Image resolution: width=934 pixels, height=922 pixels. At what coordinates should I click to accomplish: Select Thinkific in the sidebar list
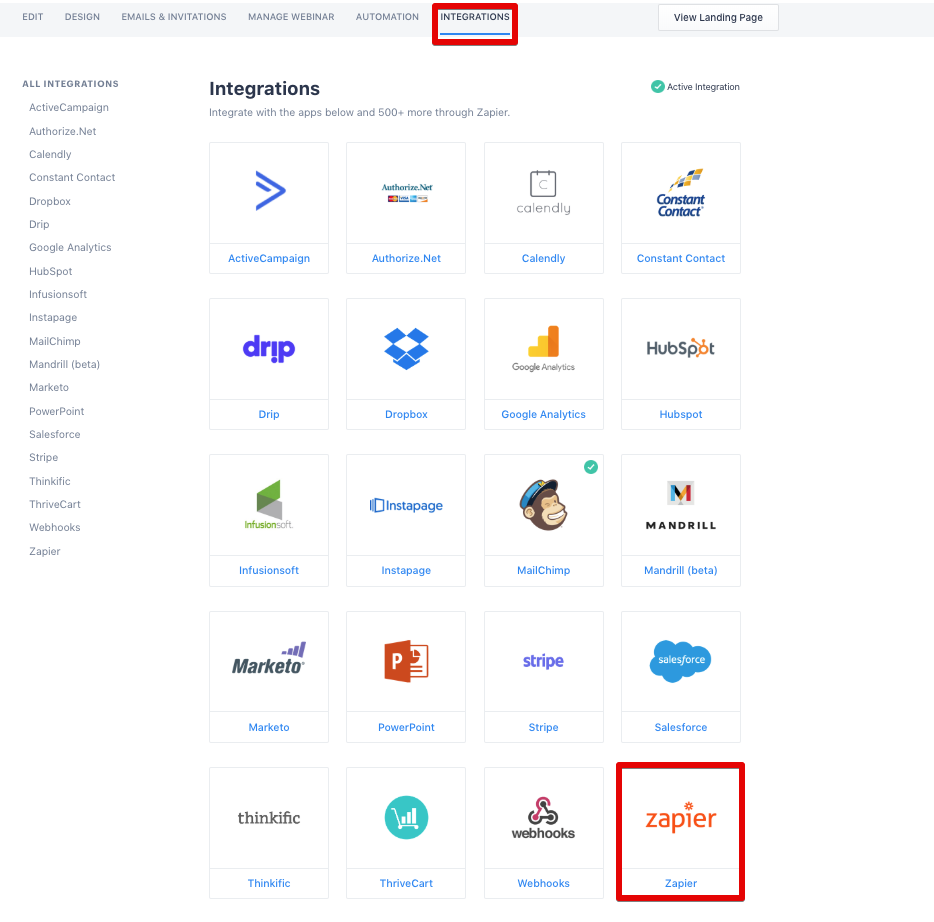(x=49, y=481)
